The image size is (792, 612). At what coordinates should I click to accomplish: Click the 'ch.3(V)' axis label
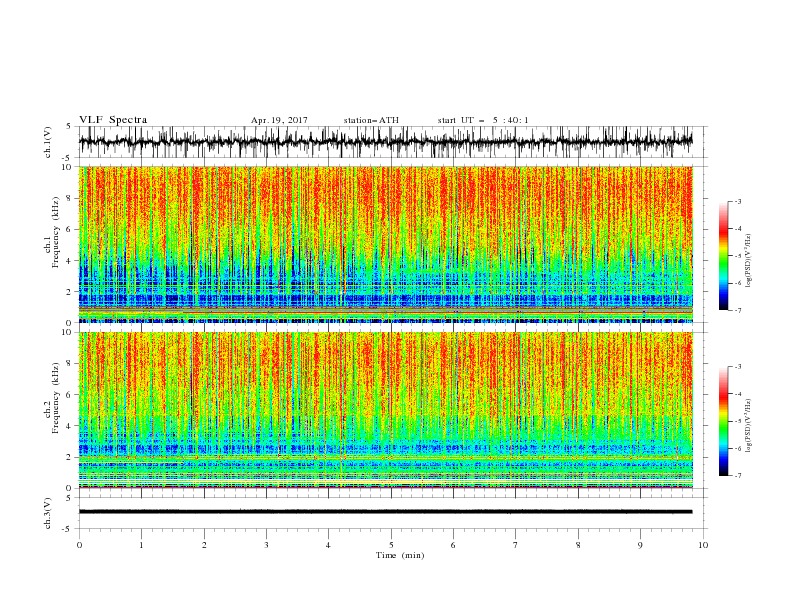pyautogui.click(x=48, y=513)
